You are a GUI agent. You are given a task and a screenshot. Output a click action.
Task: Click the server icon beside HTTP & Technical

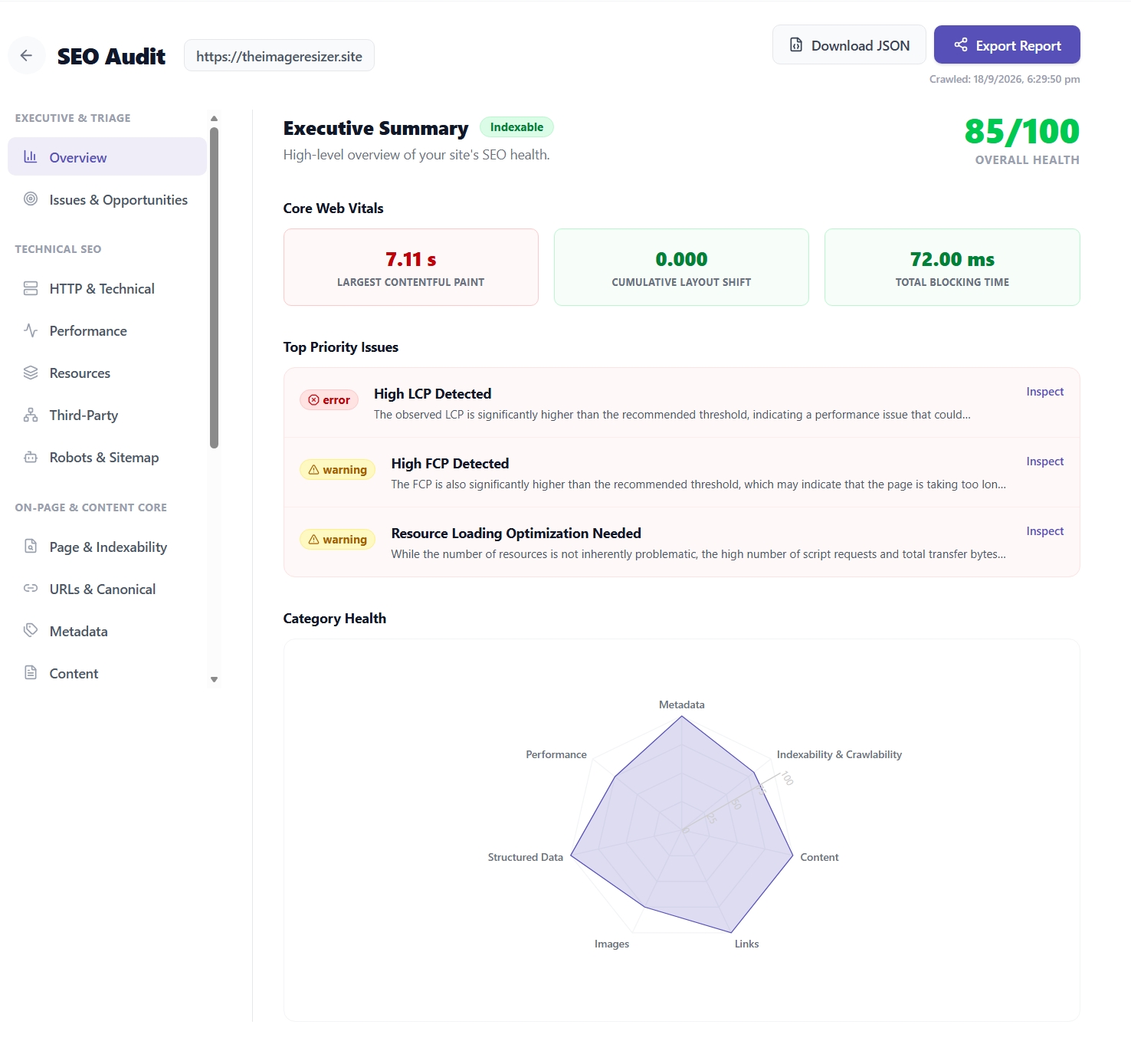[x=31, y=288]
